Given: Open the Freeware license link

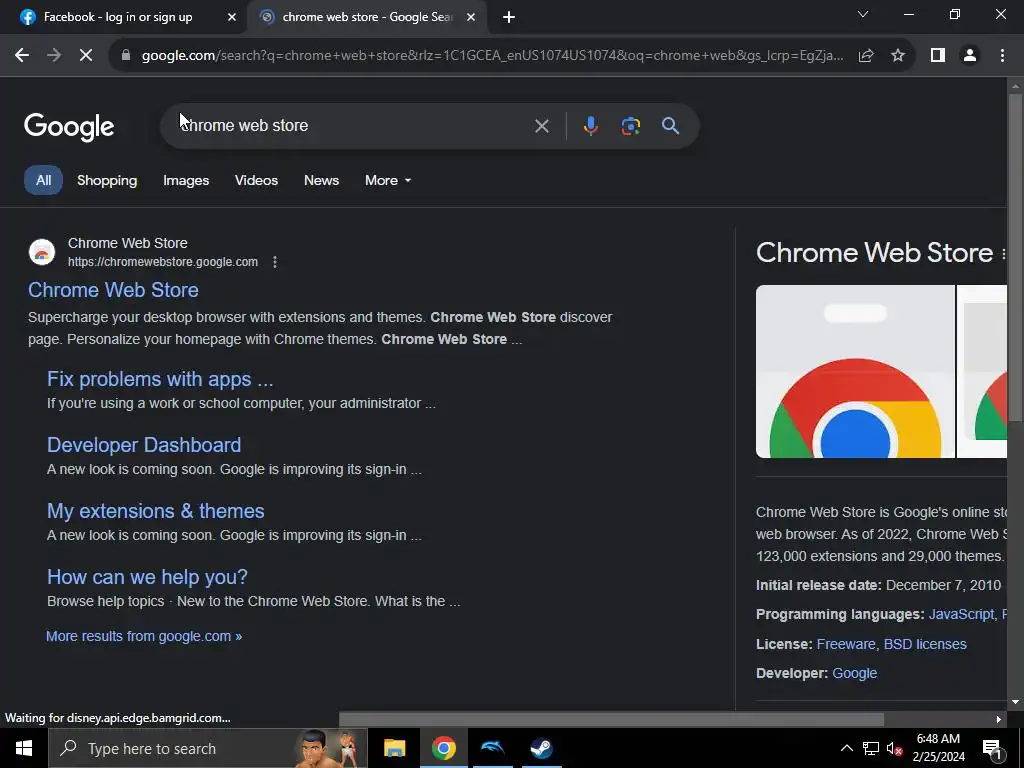Looking at the screenshot, I should click(845, 644).
